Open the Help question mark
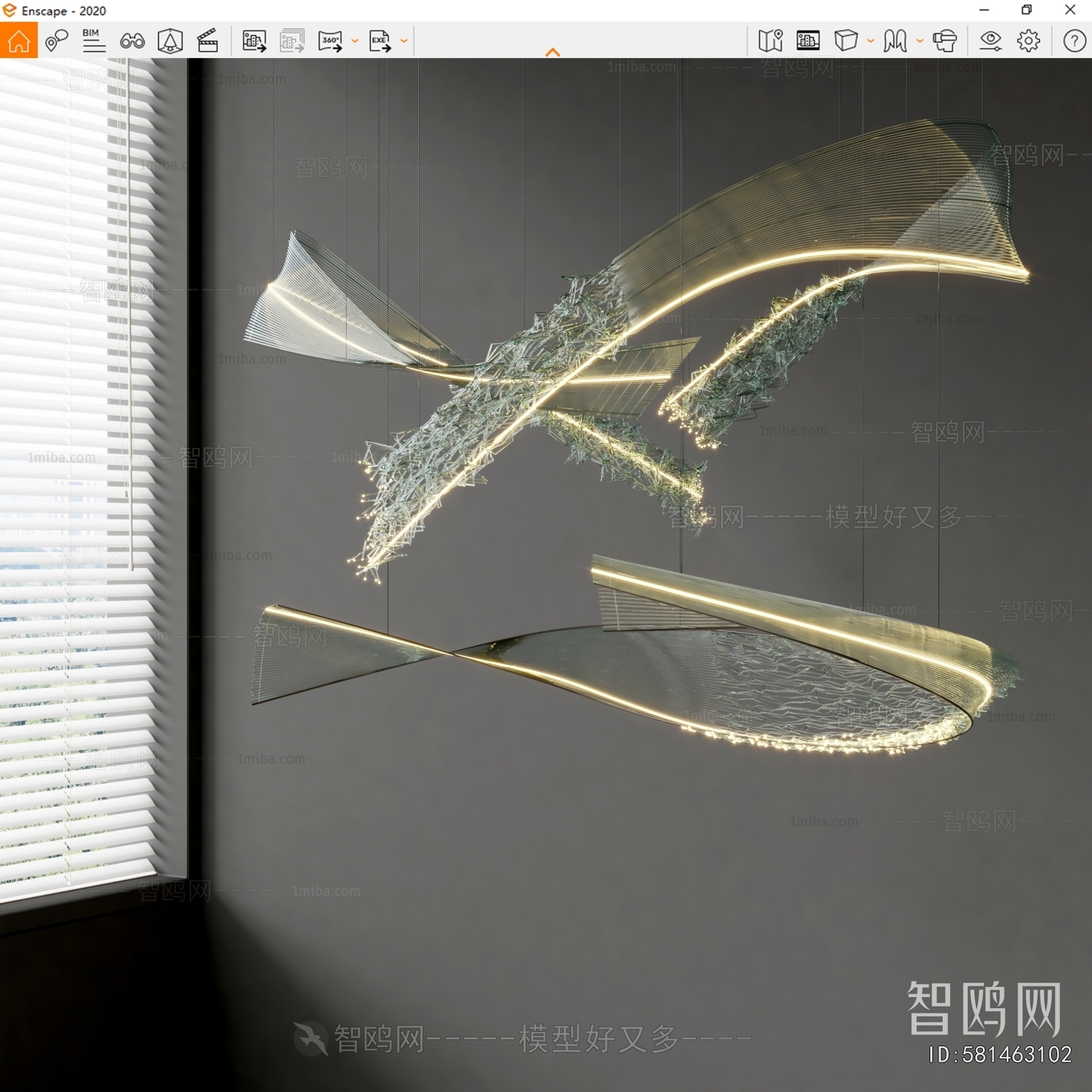Image resolution: width=1092 pixels, height=1092 pixels. [1074, 41]
